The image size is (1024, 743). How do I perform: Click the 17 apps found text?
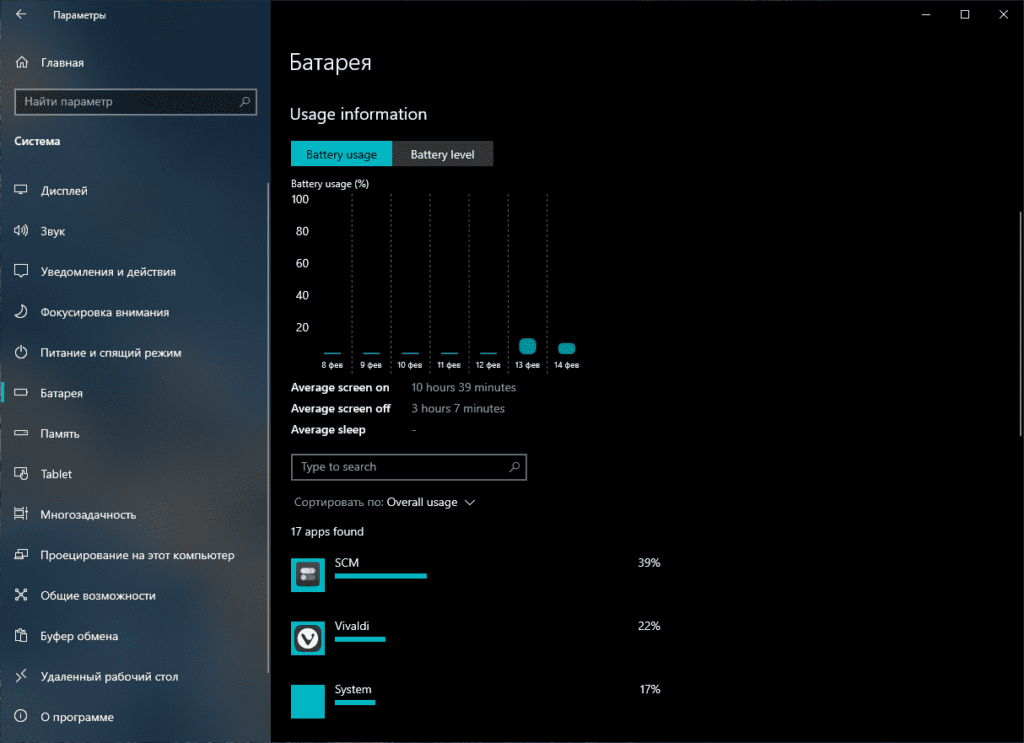(x=327, y=531)
